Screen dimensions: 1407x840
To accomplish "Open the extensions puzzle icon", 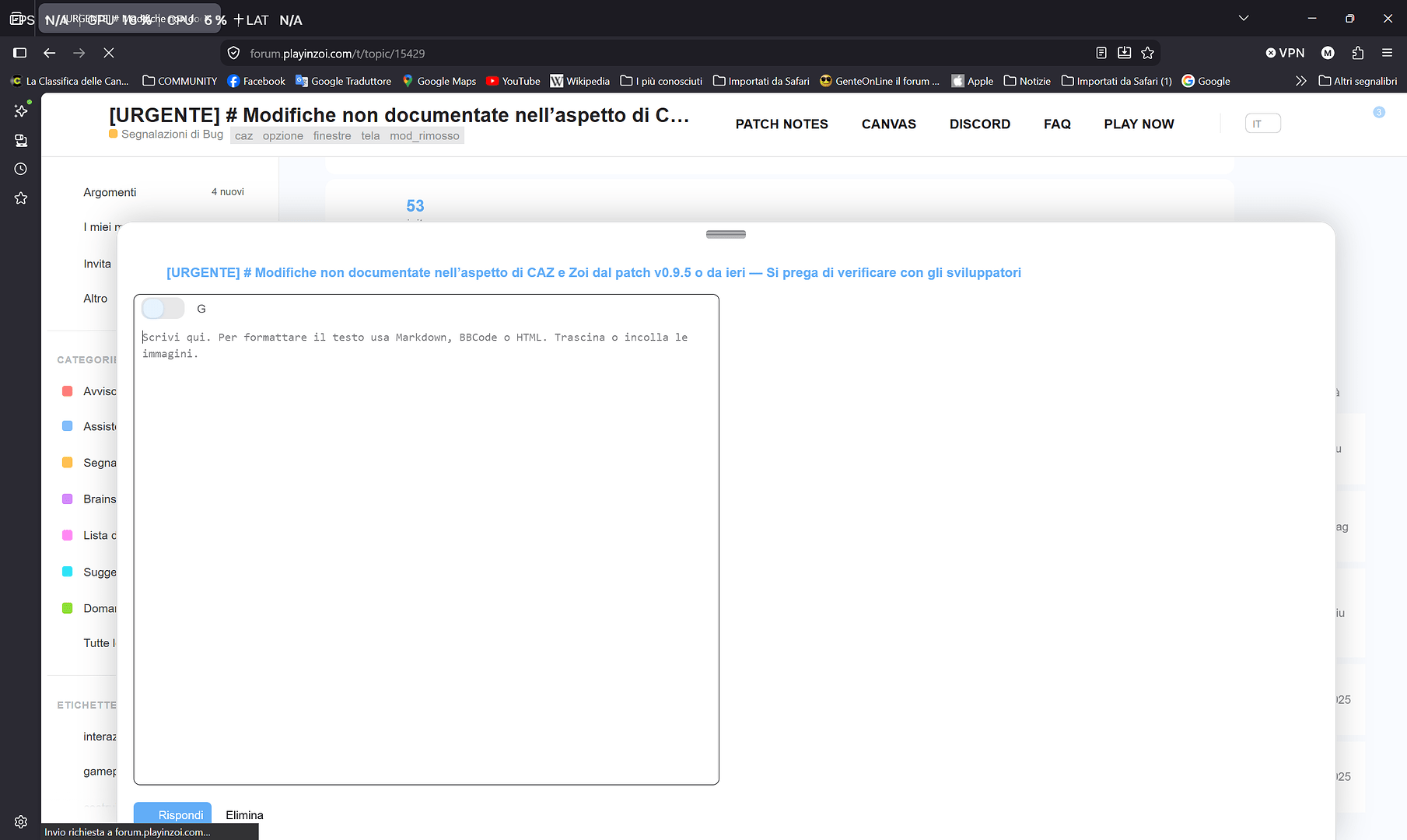I will (1358, 53).
